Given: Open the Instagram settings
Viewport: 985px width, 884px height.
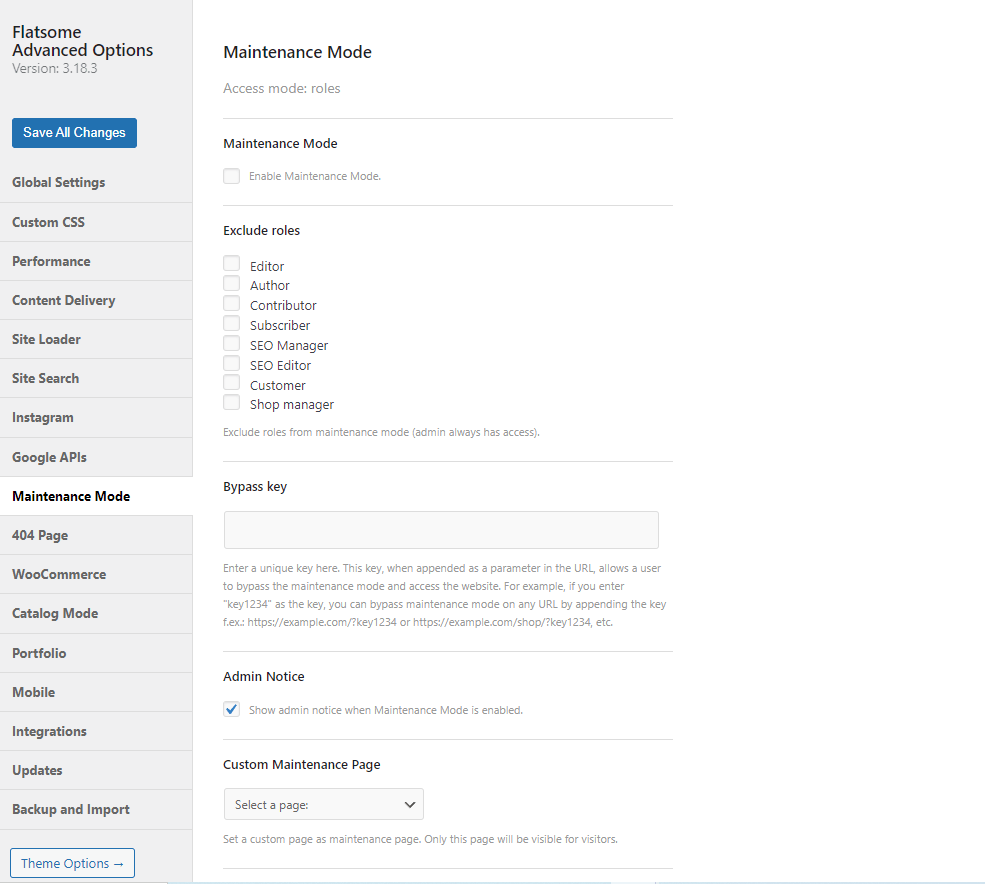Looking at the screenshot, I should (x=96, y=417).
